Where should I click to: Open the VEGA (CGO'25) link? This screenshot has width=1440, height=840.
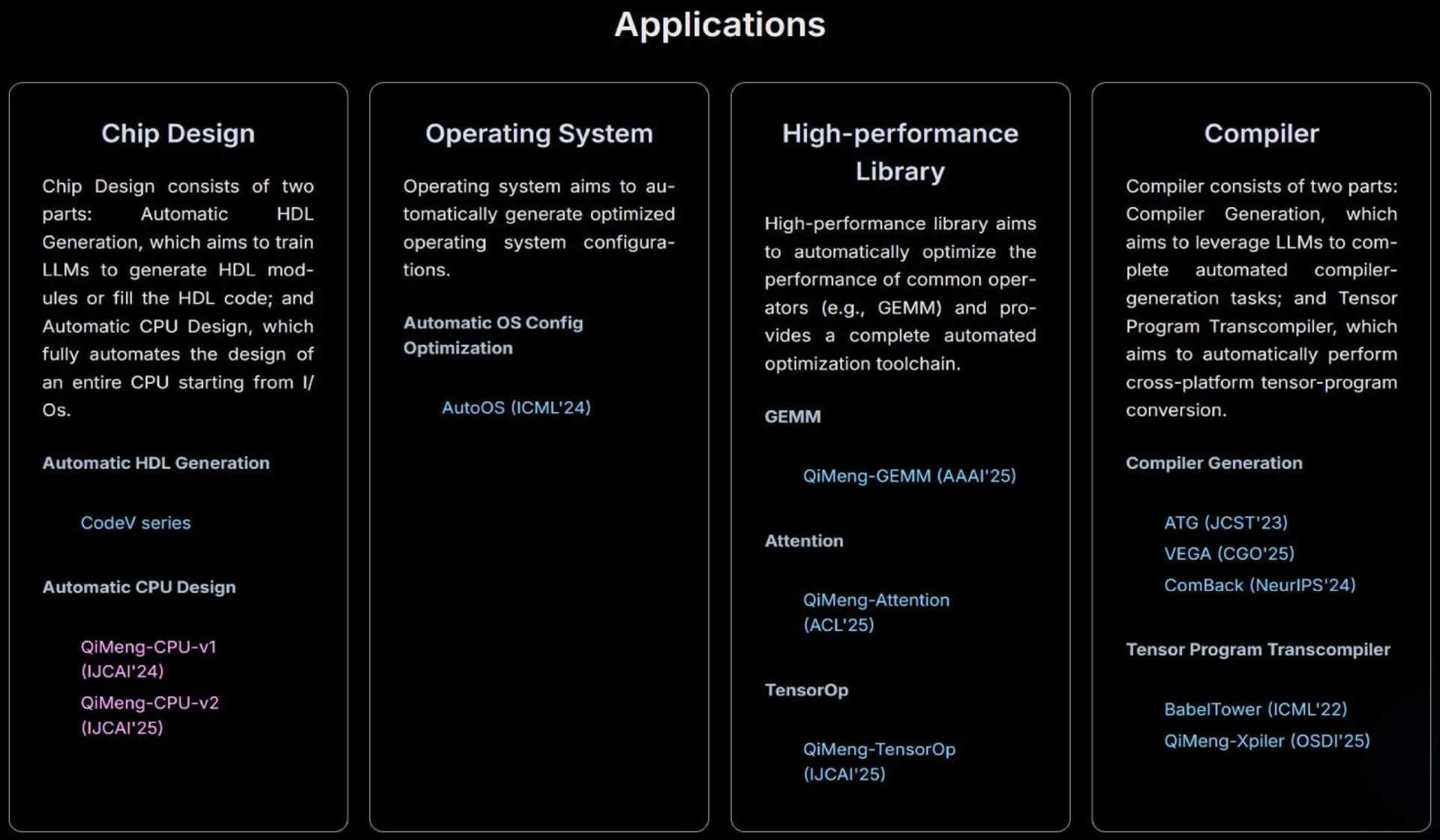(x=1229, y=554)
